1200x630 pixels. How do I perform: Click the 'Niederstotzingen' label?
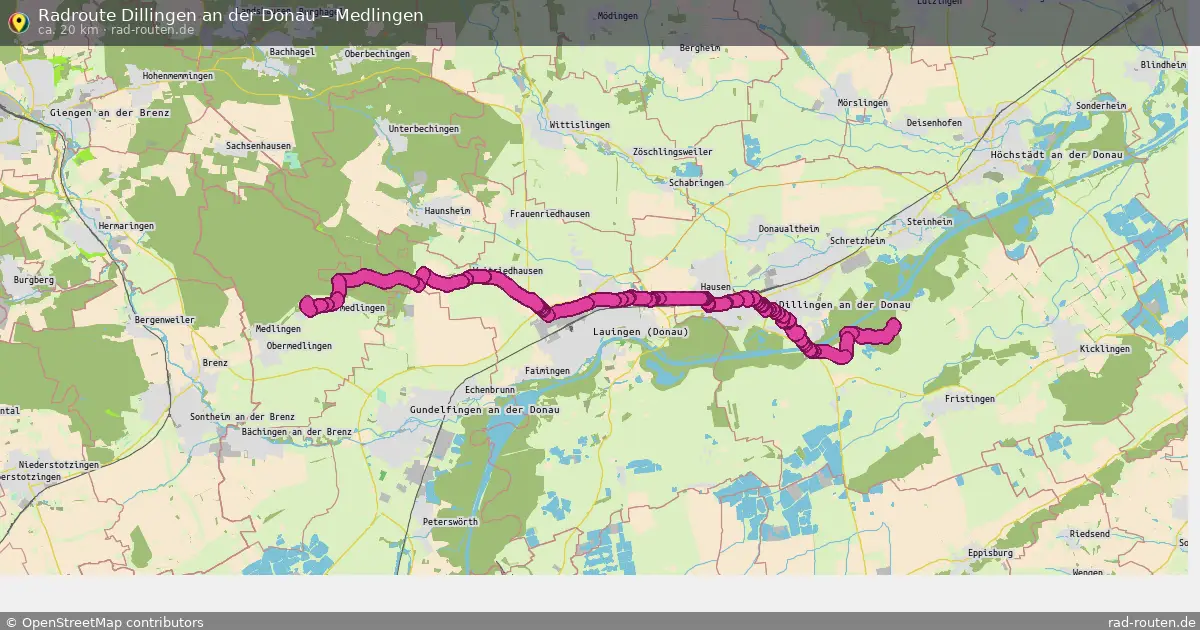click(59, 466)
